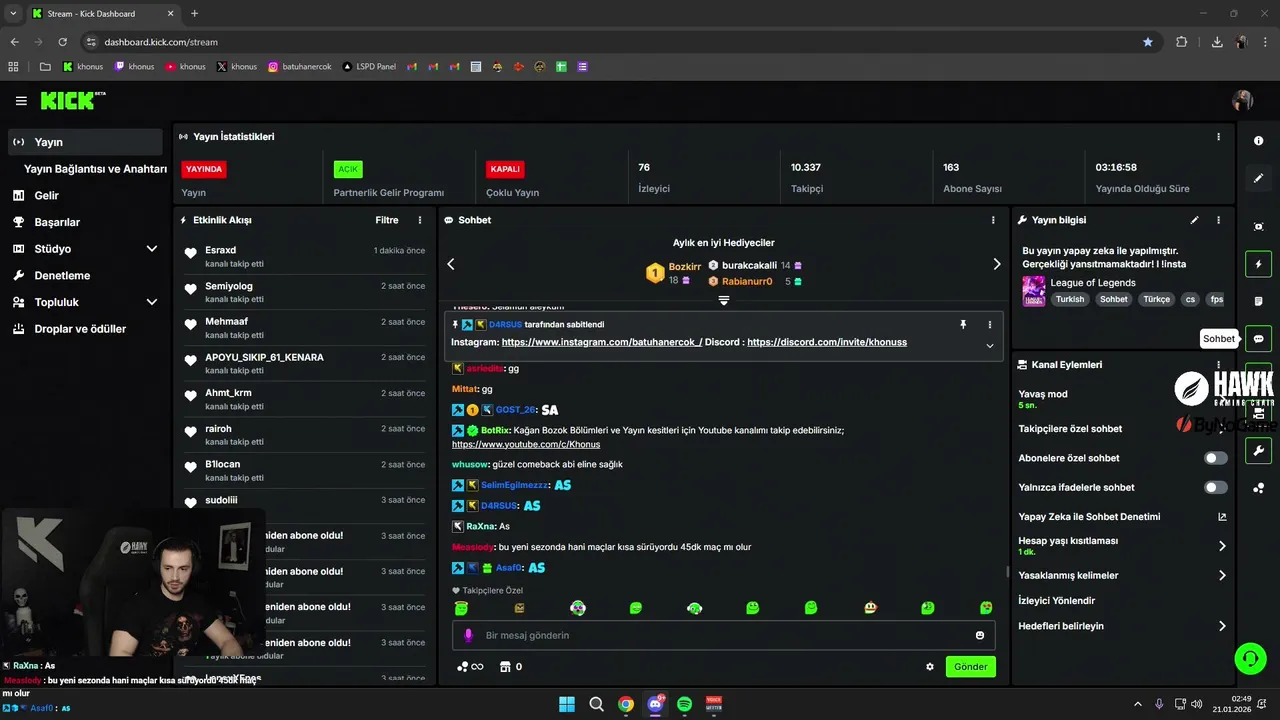Open the youtube.com/c/Khonus link in chat
The image size is (1280, 720).
(x=526, y=444)
